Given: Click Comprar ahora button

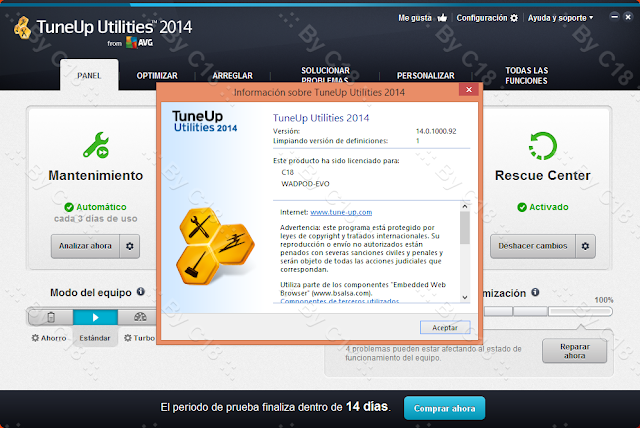Looking at the screenshot, I should click(444, 408).
